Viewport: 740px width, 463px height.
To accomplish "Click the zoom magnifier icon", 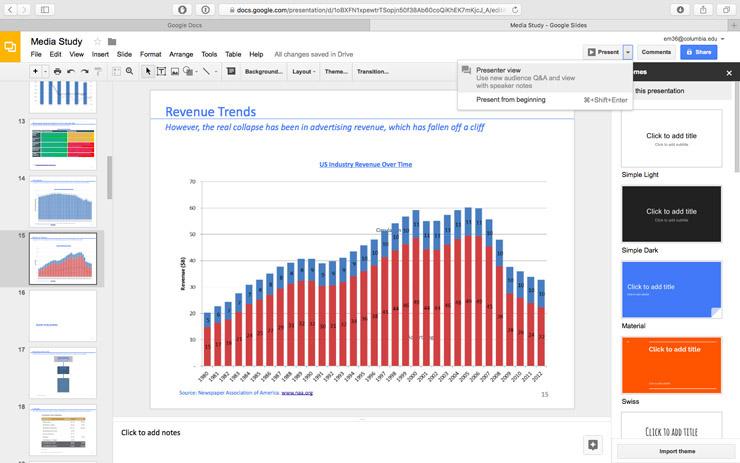I will point(129,72).
